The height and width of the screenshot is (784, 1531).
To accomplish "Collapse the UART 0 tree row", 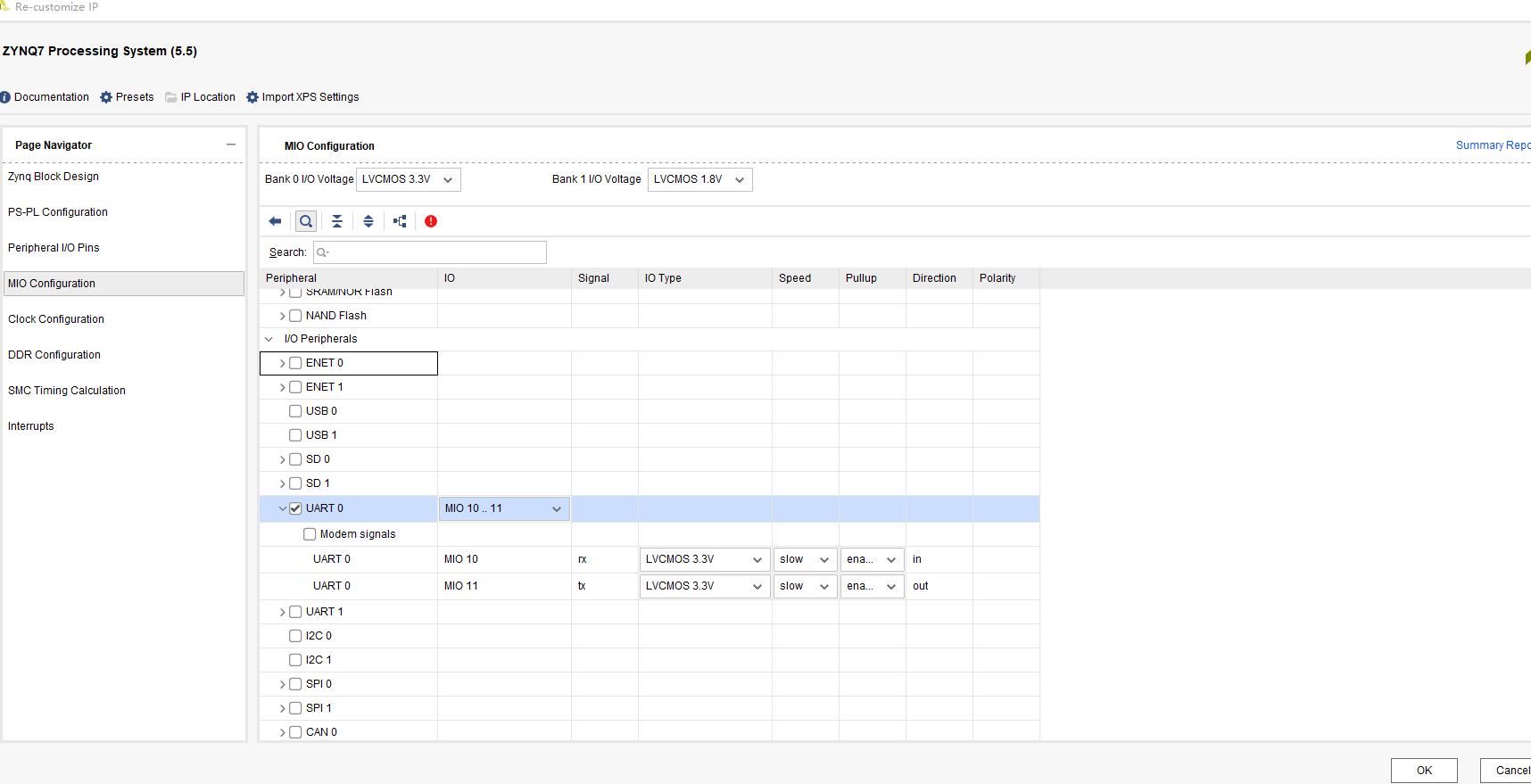I will [283, 508].
